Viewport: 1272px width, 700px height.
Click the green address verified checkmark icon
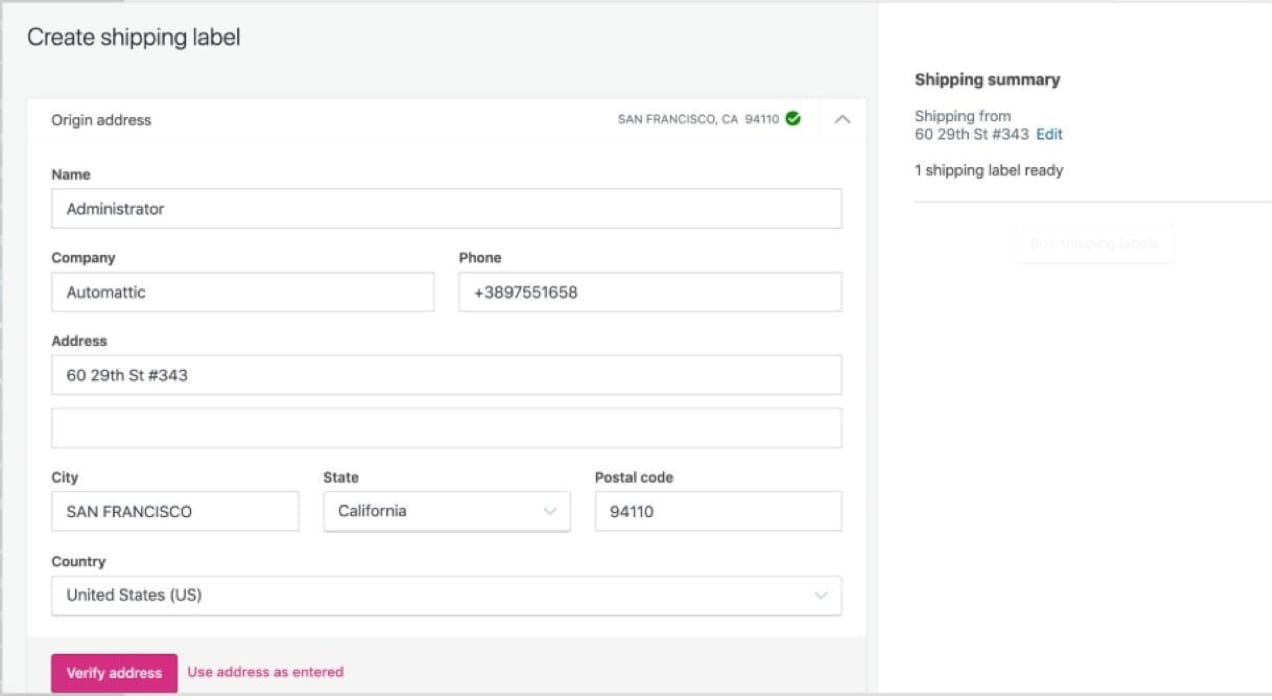[x=791, y=118]
